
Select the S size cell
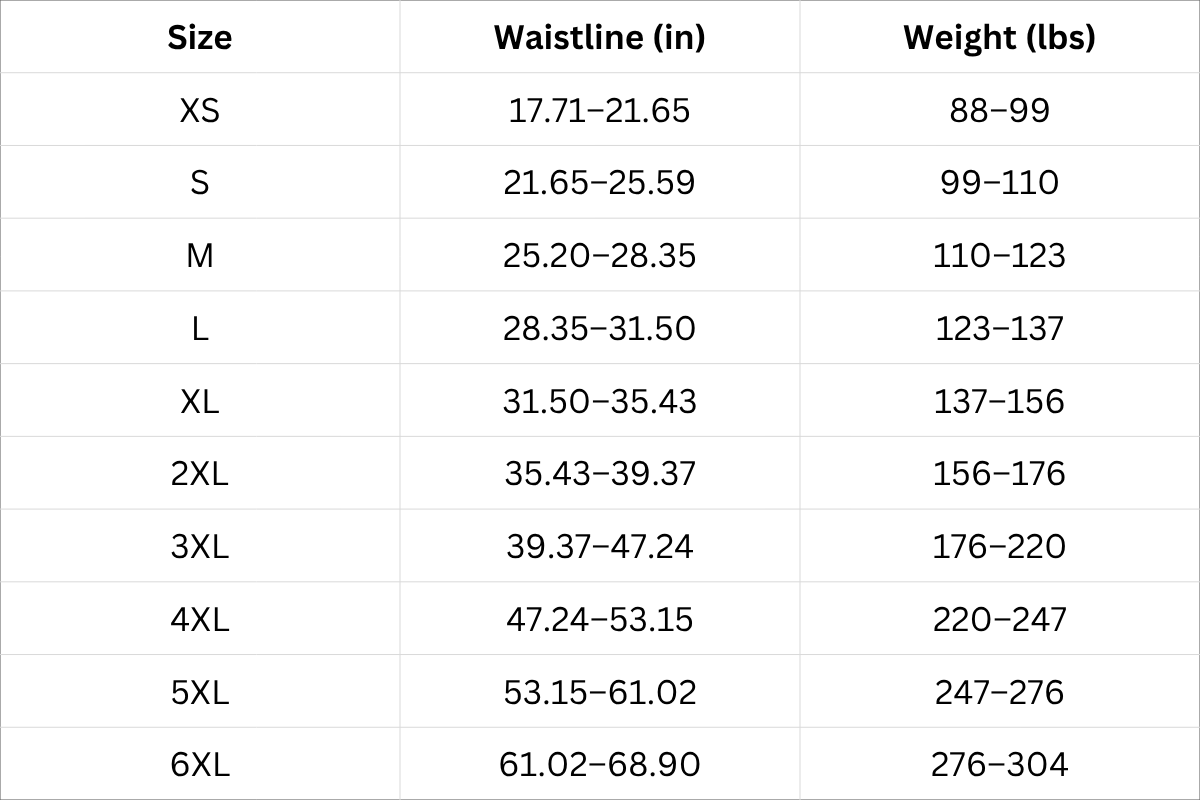(x=200, y=183)
